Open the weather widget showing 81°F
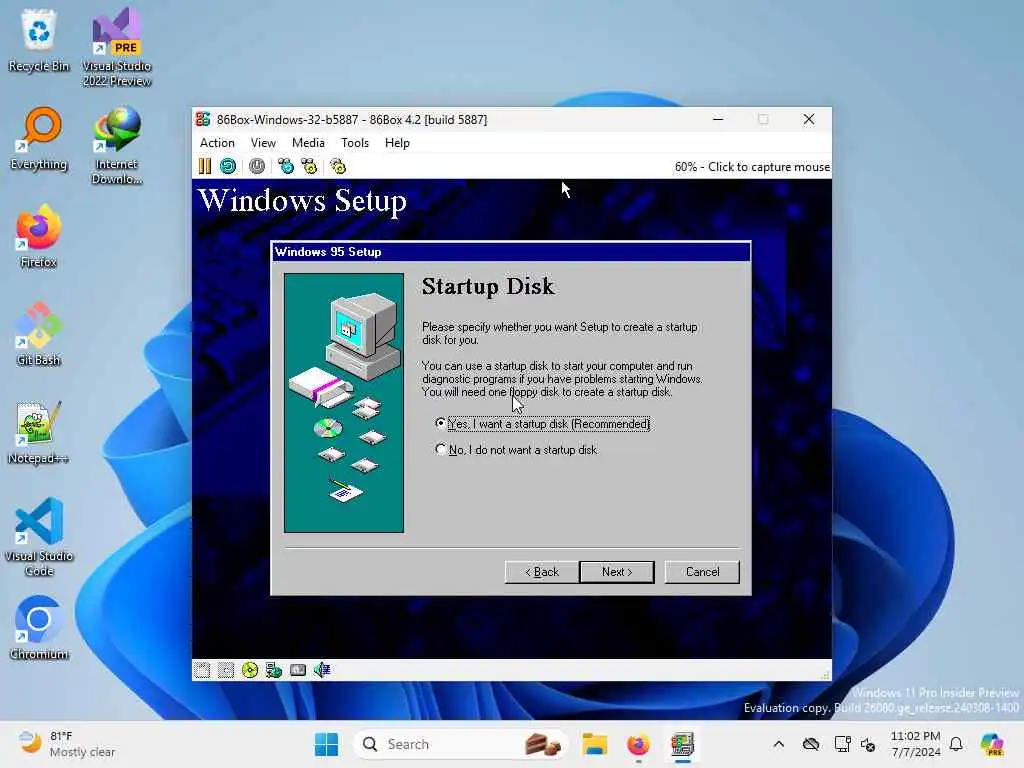The height and width of the screenshot is (768, 1024). pyautogui.click(x=67, y=744)
